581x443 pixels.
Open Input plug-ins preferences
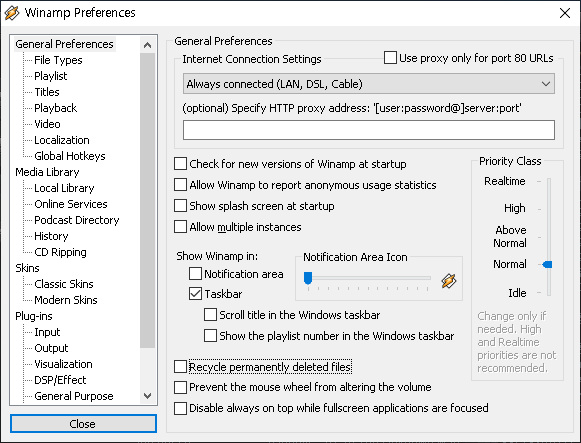point(47,332)
